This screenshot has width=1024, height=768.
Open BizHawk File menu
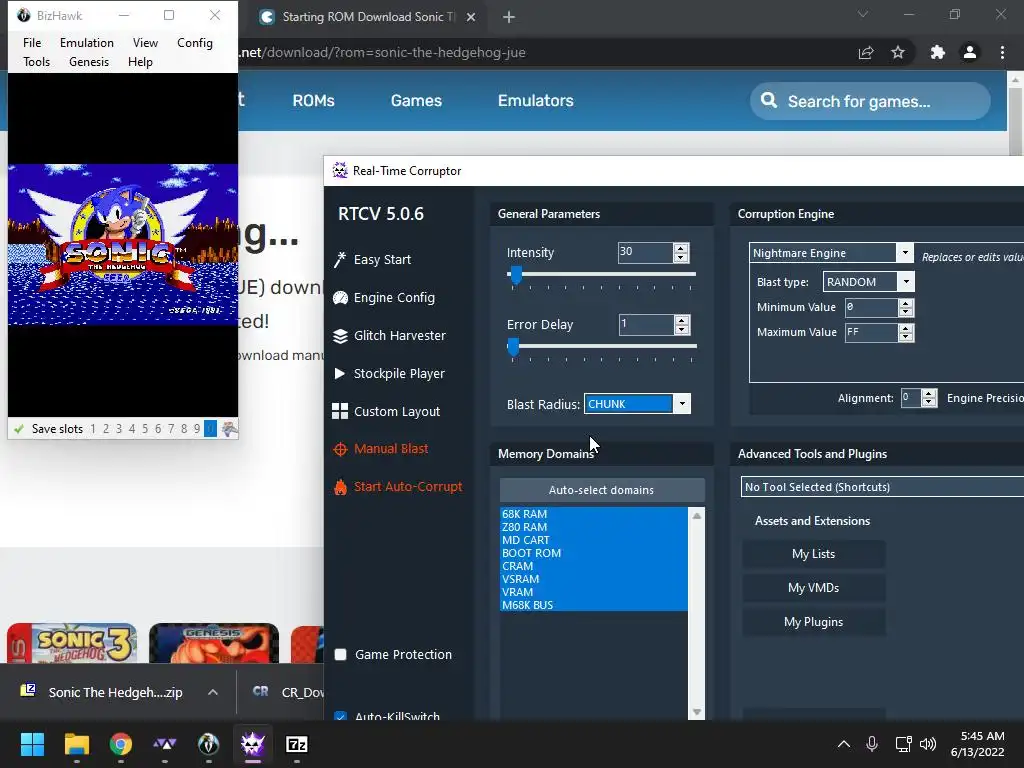click(32, 42)
